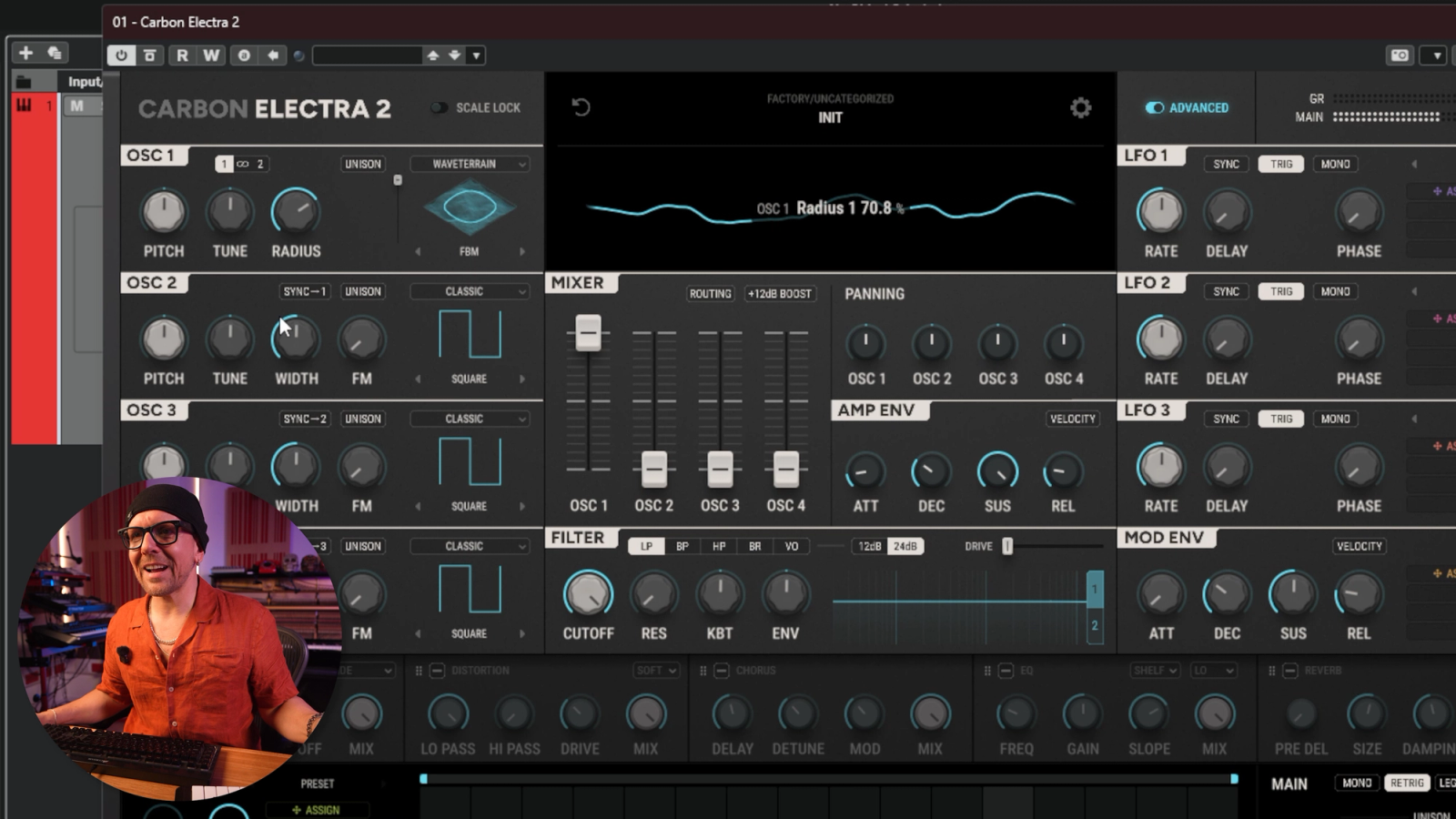
Task: Click the camera snapshot icon
Action: coord(1400,56)
